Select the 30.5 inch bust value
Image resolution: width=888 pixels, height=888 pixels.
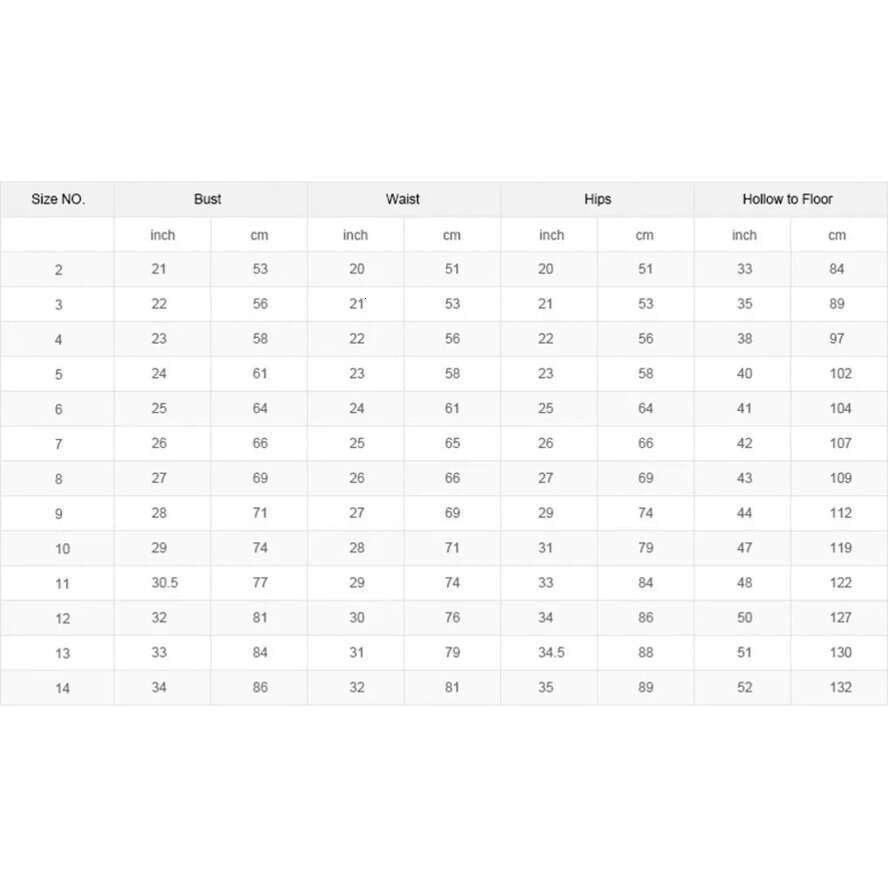164,583
